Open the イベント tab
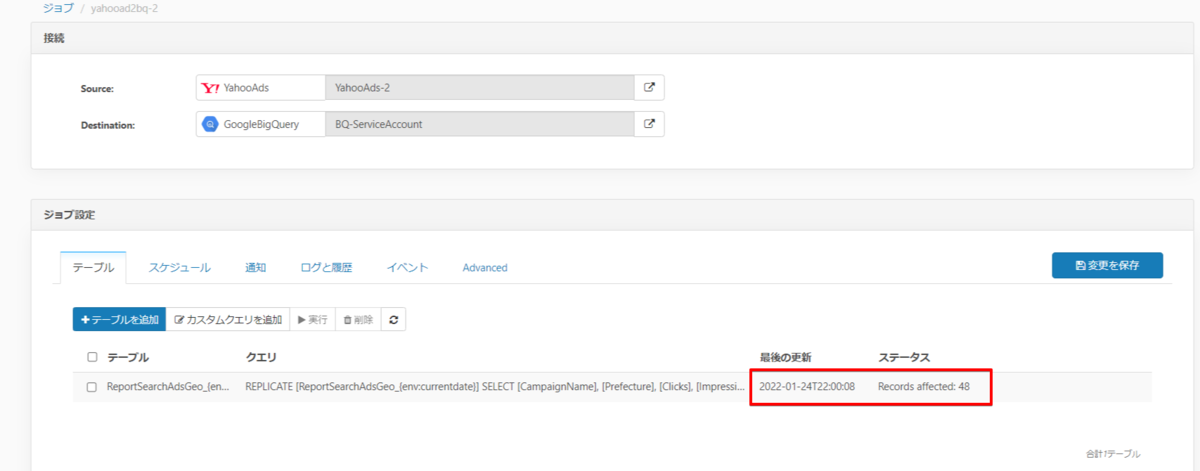 pos(408,267)
